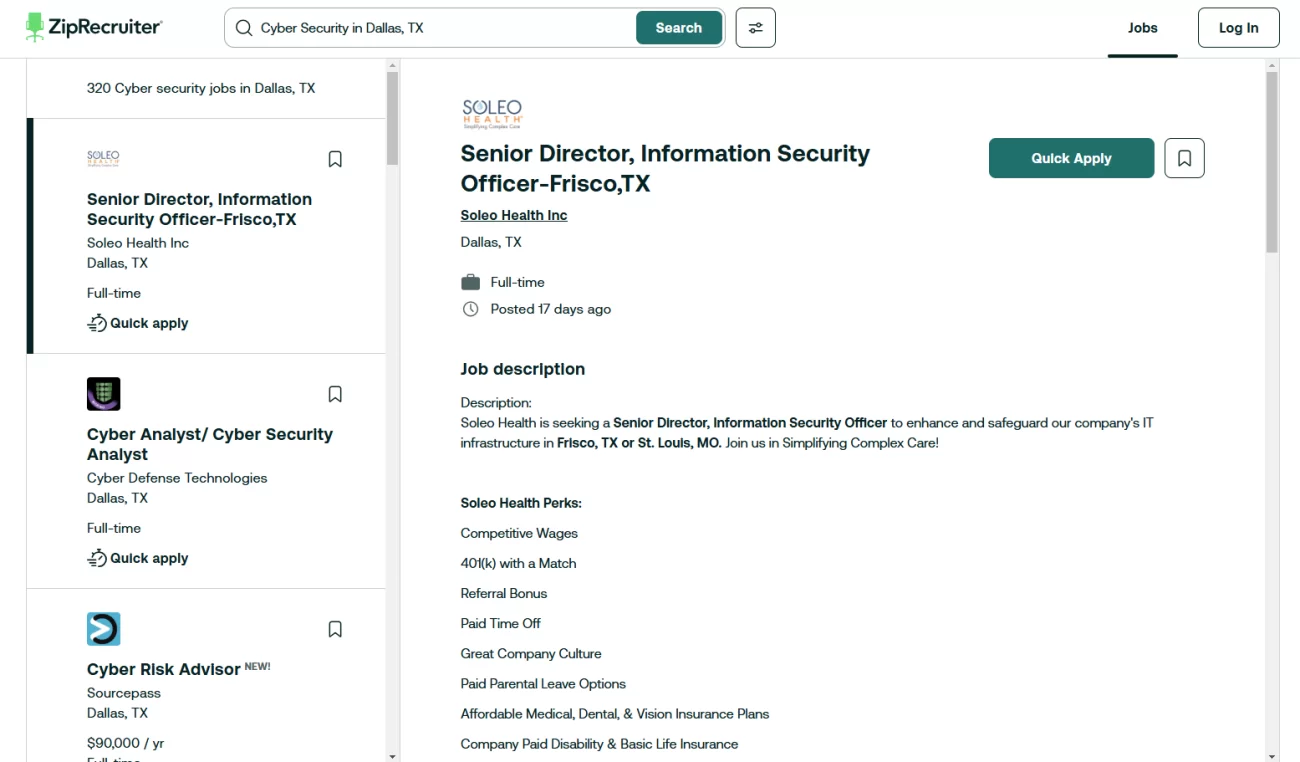Click the '401(k) with a Match' line
The image size is (1300, 762).
point(519,563)
